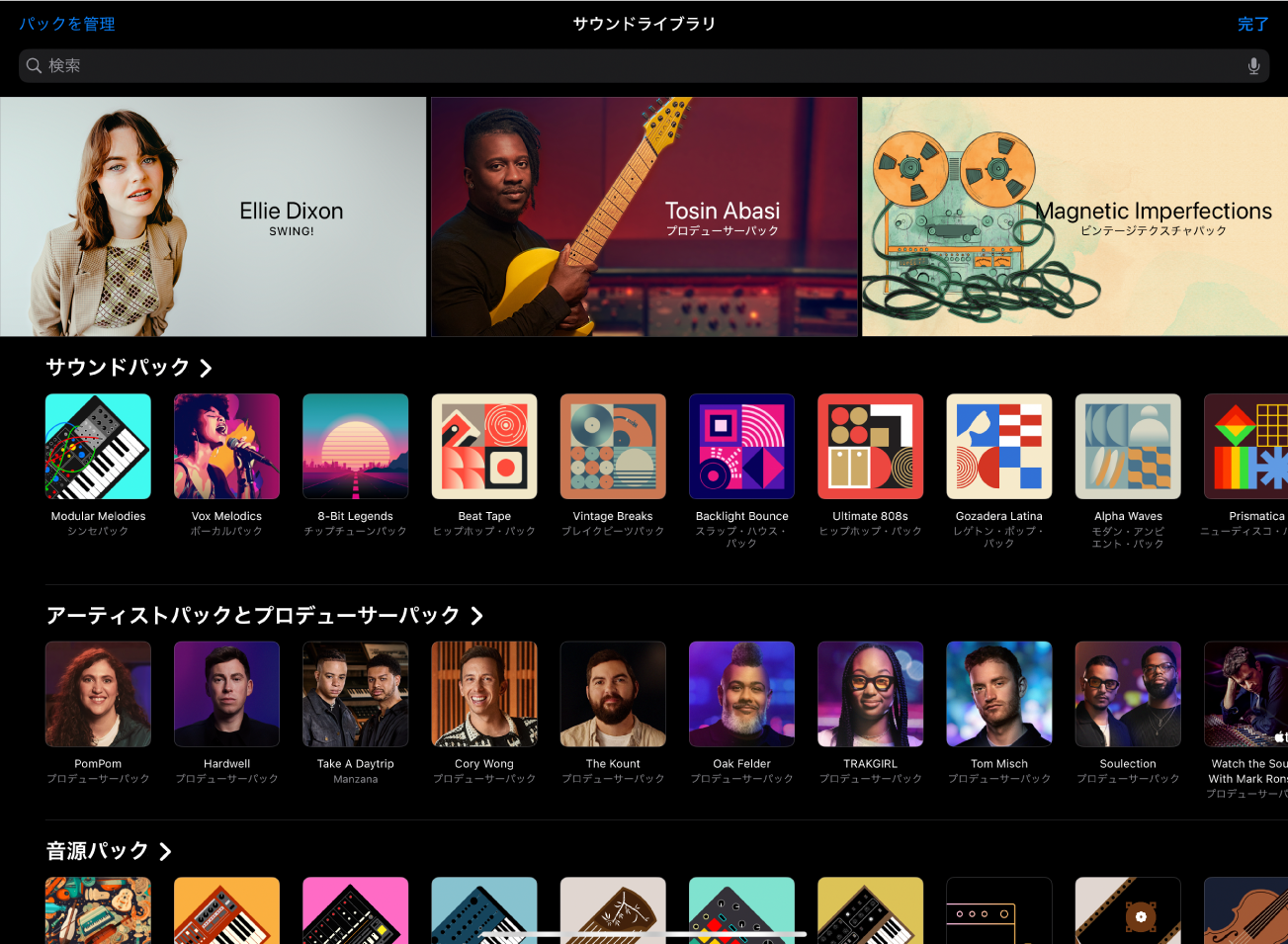1288x944 pixels.
Task: Select Take A Daytrip Manzana pack portrait
Action: [x=356, y=694]
